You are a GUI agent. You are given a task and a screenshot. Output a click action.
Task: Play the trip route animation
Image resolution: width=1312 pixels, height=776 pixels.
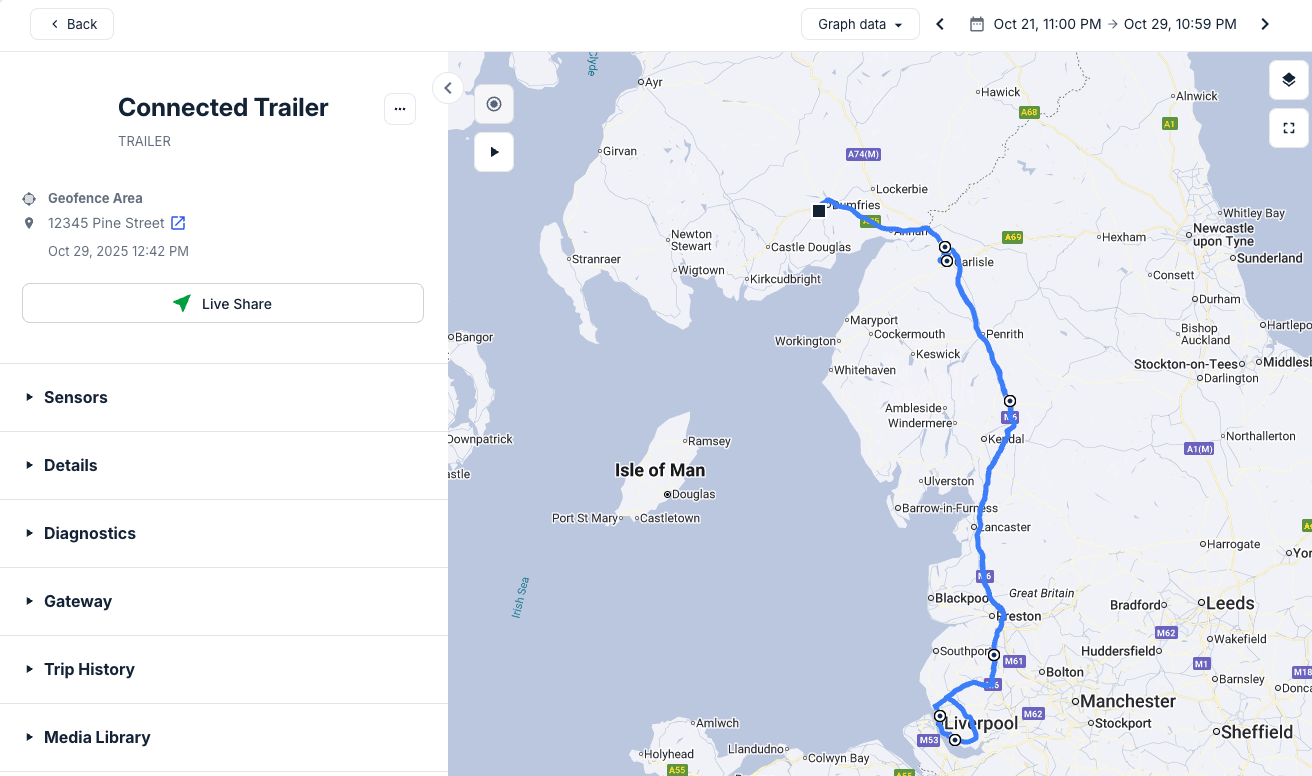pos(494,152)
